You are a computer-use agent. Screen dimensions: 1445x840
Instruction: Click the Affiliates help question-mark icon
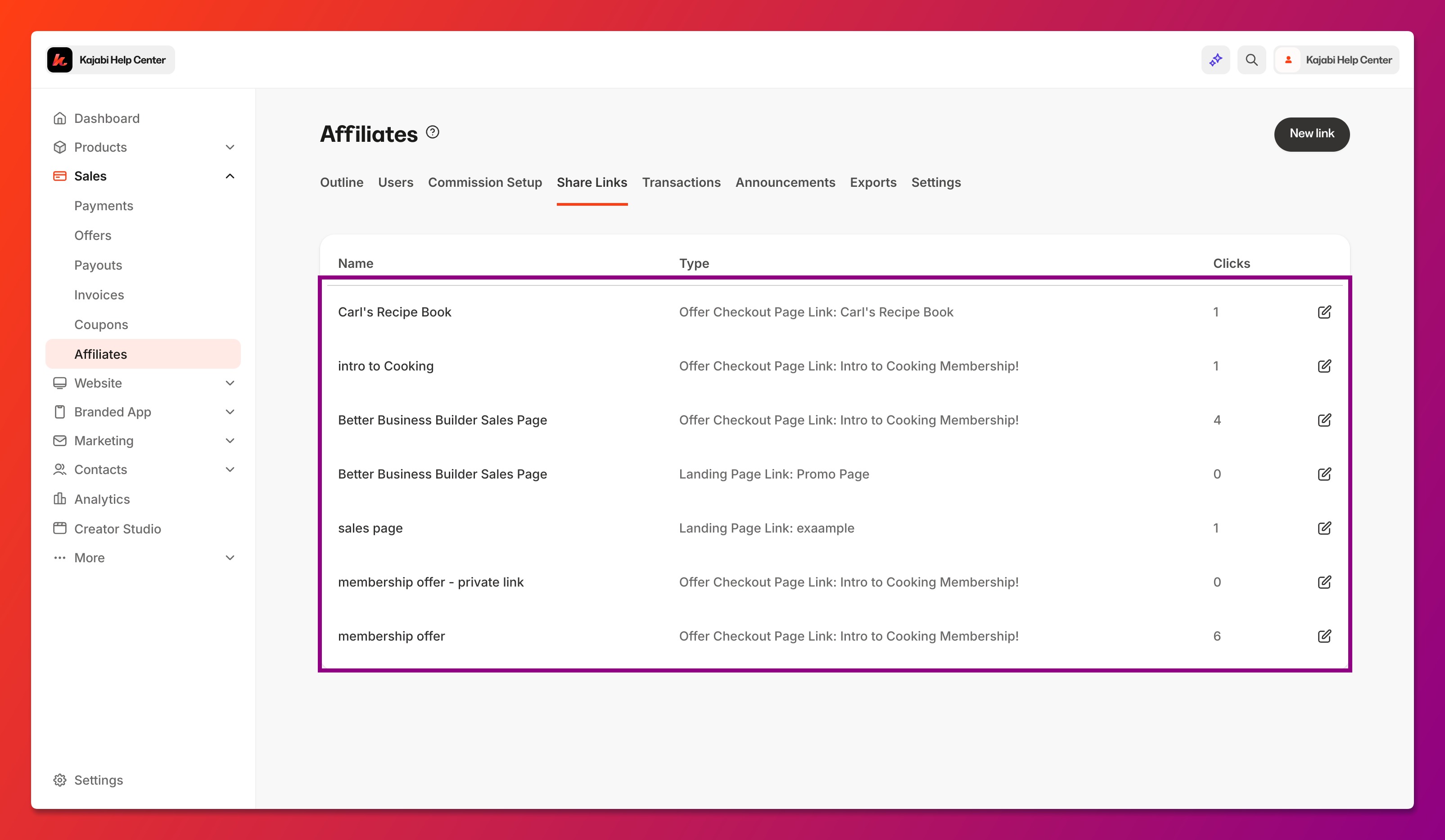click(432, 132)
